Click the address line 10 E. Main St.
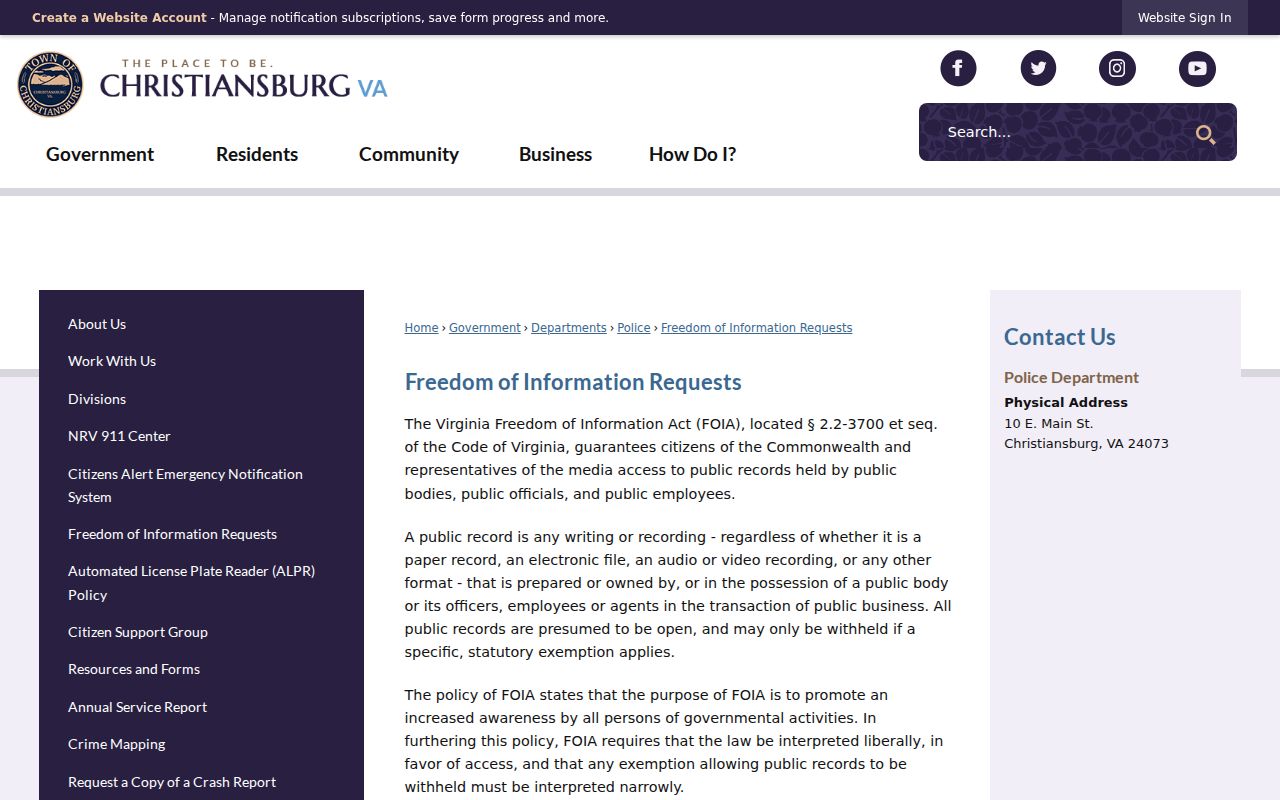 pos(1048,423)
